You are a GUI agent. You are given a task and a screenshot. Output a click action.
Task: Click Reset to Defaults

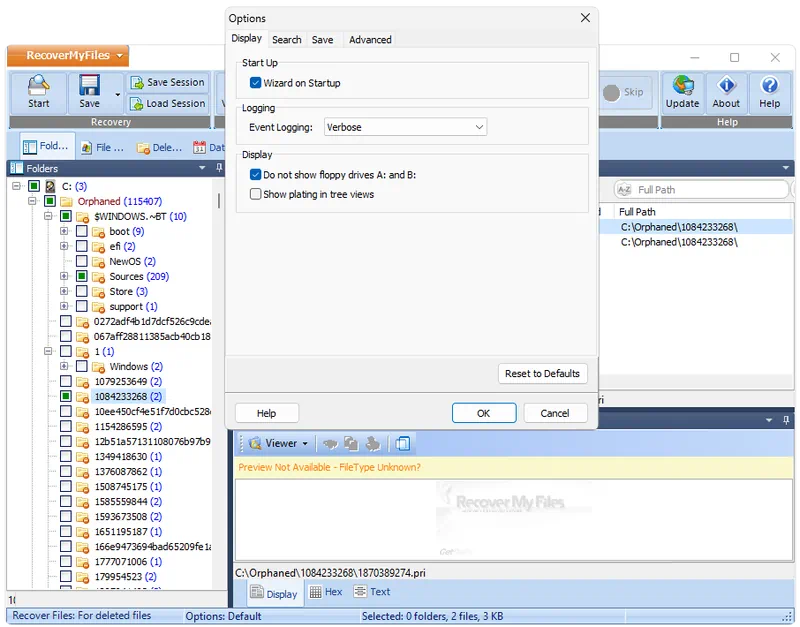pyautogui.click(x=542, y=373)
